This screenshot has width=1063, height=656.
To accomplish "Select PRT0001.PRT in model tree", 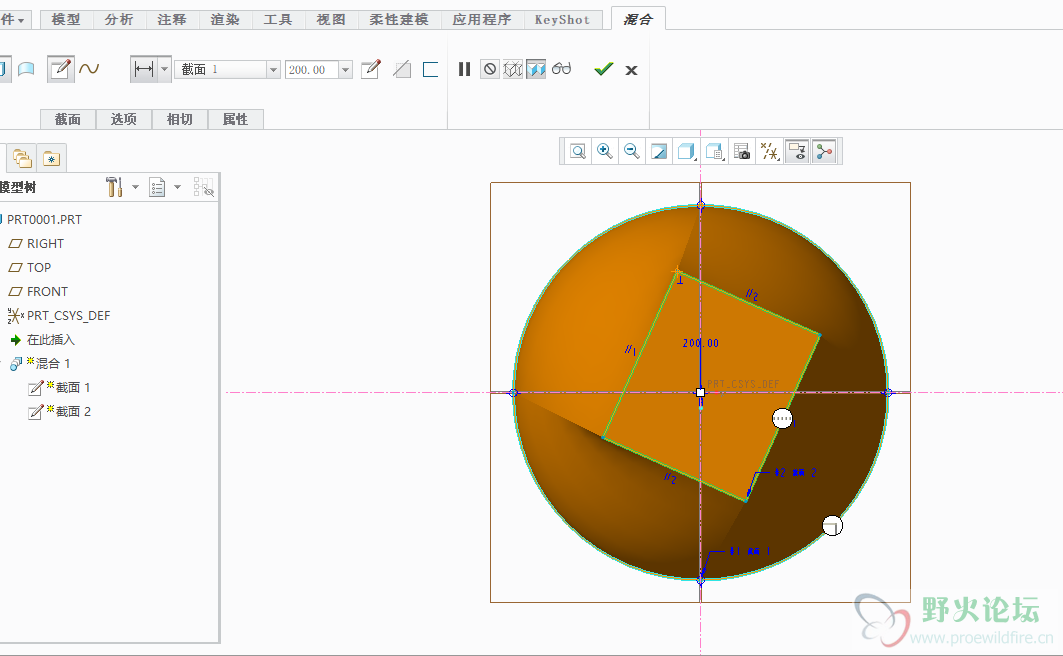I will [44, 220].
